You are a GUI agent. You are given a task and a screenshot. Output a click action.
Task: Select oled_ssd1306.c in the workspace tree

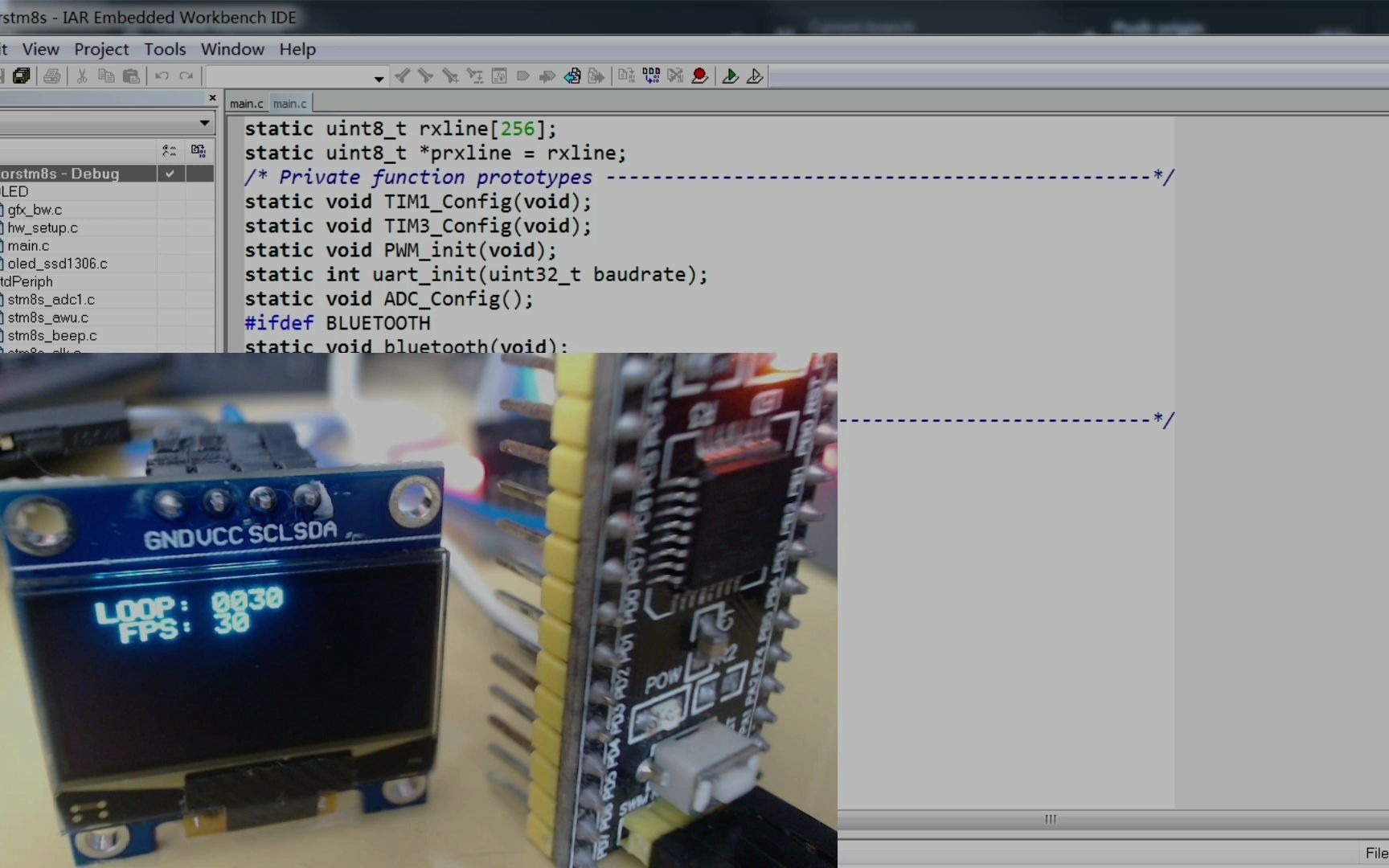click(57, 264)
